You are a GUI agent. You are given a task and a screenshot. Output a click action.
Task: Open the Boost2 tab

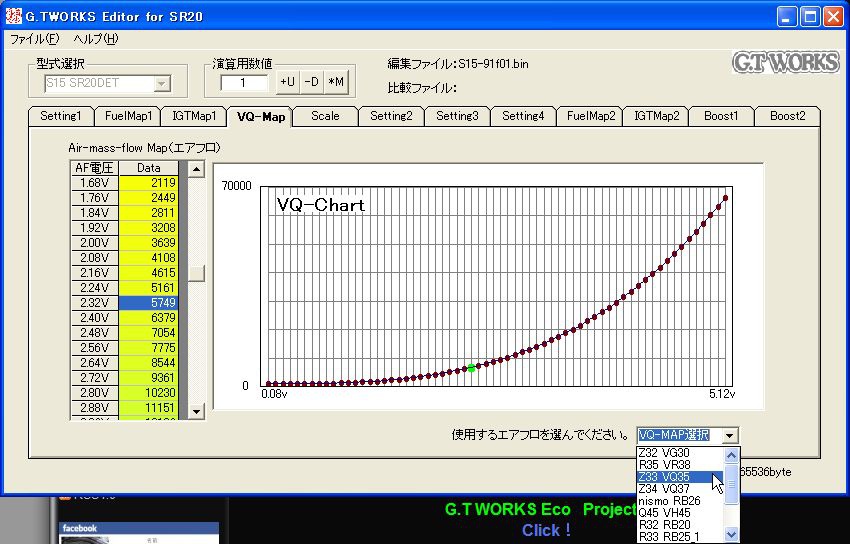pyautogui.click(x=788, y=116)
